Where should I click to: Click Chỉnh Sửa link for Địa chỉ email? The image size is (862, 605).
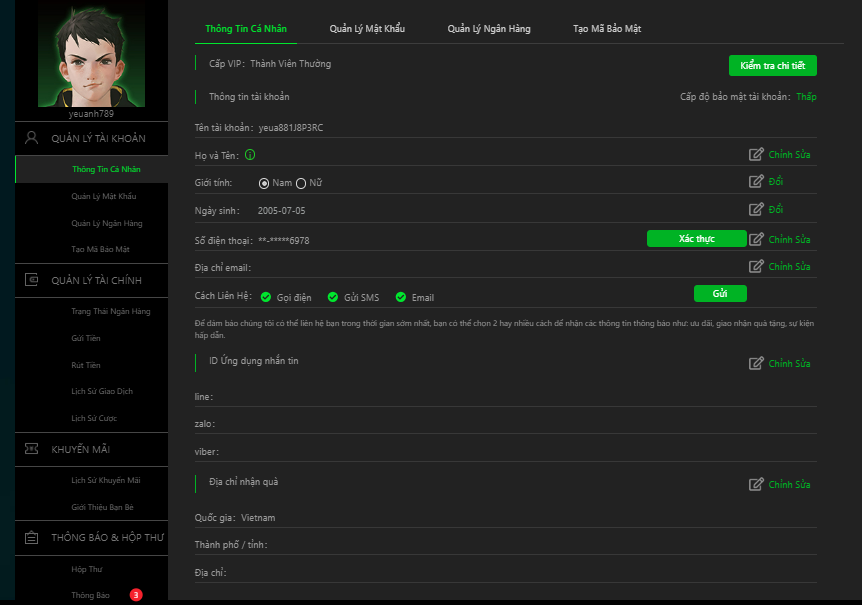pyautogui.click(x=789, y=267)
